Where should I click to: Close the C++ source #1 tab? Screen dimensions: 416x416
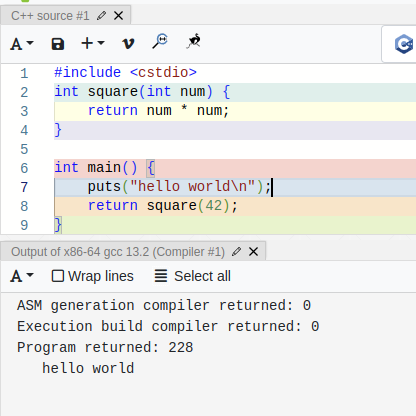coord(118,16)
